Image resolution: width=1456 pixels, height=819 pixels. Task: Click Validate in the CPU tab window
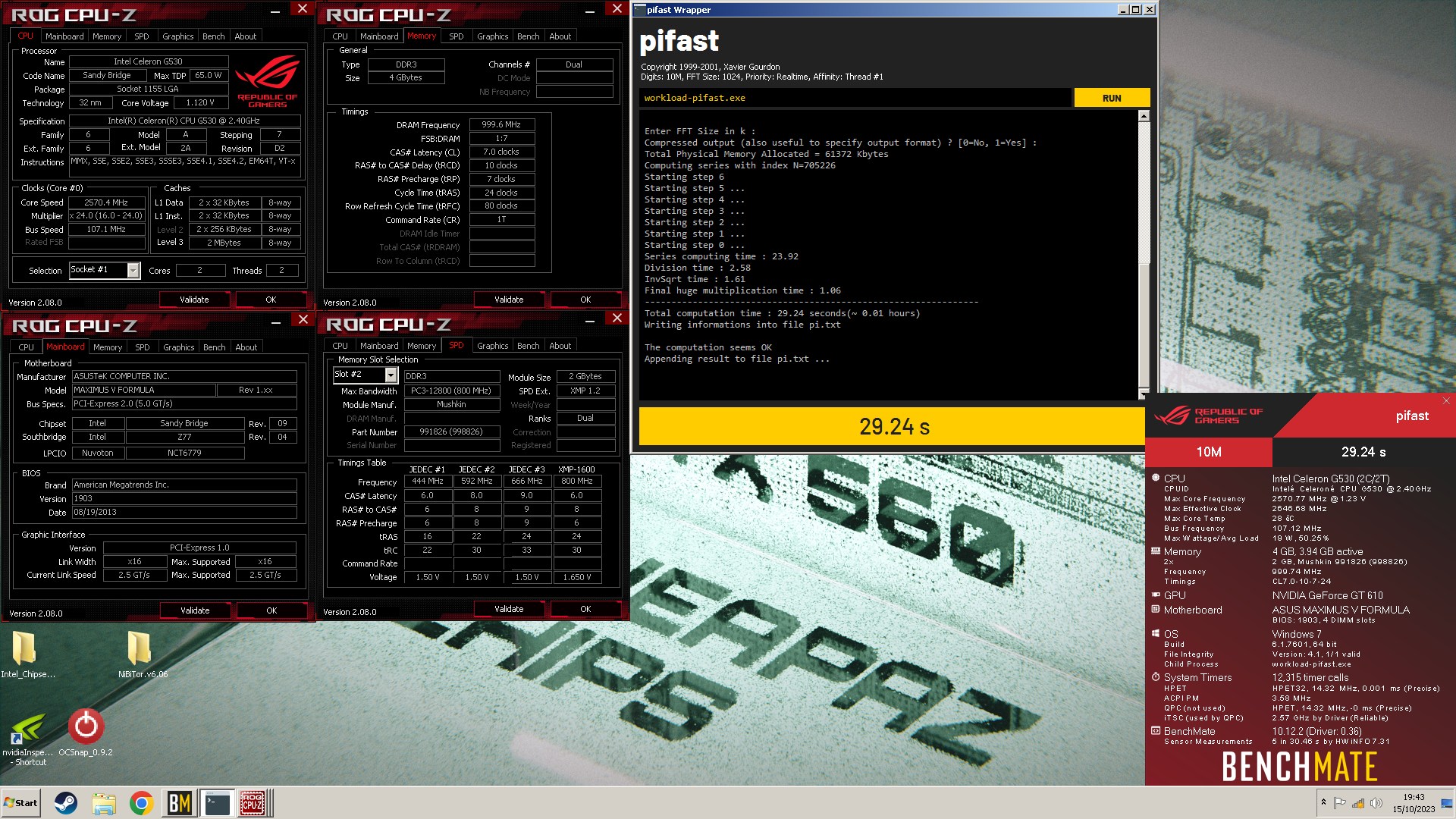194,300
